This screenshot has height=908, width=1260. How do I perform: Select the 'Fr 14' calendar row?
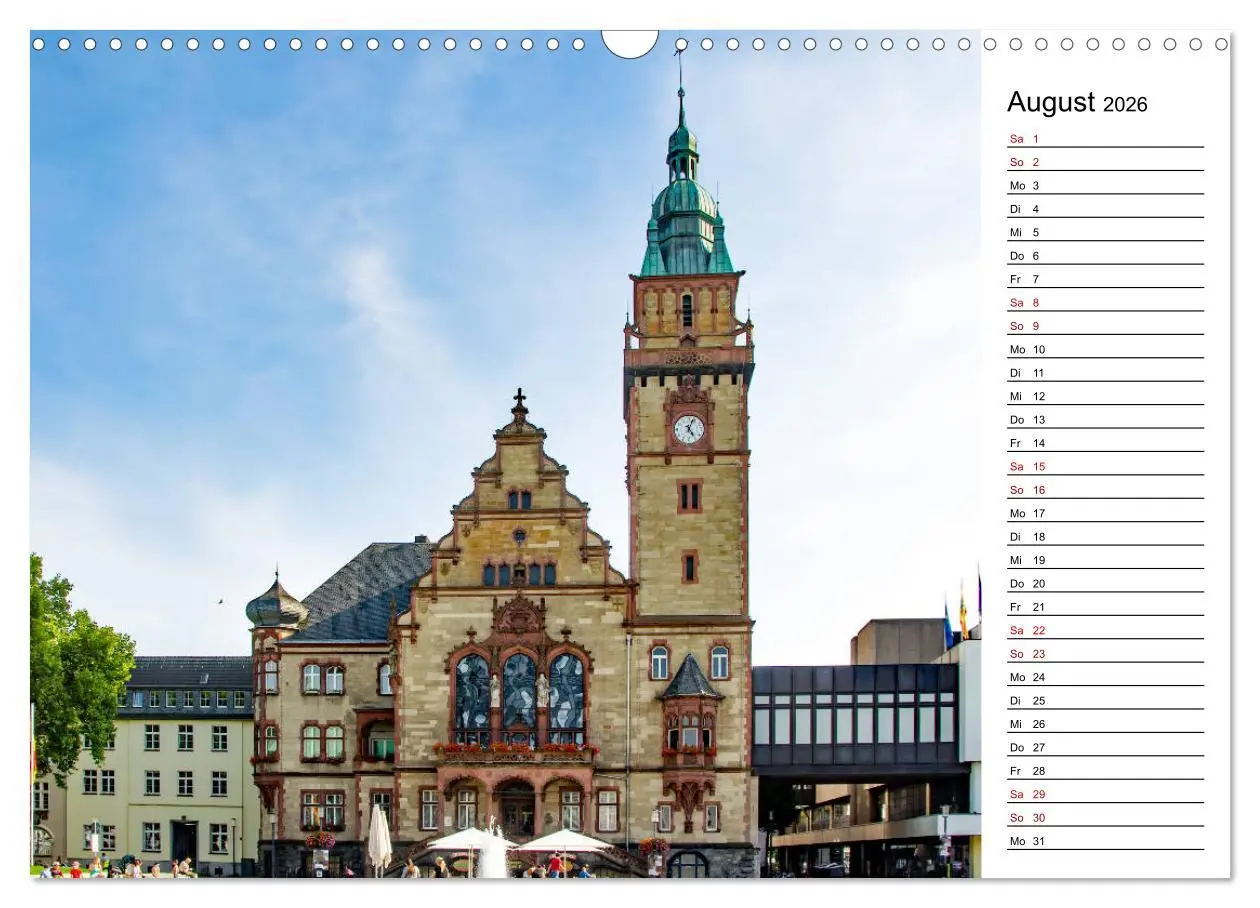[x=1105, y=443]
